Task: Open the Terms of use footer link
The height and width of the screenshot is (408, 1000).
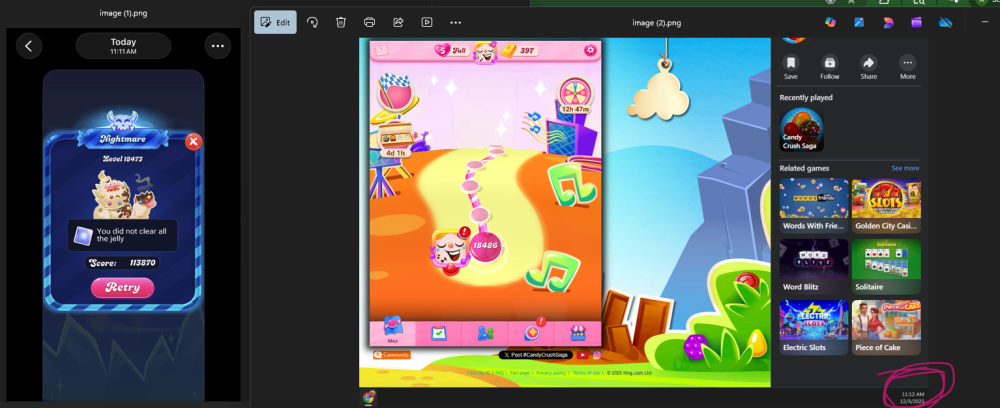Action: pos(586,373)
